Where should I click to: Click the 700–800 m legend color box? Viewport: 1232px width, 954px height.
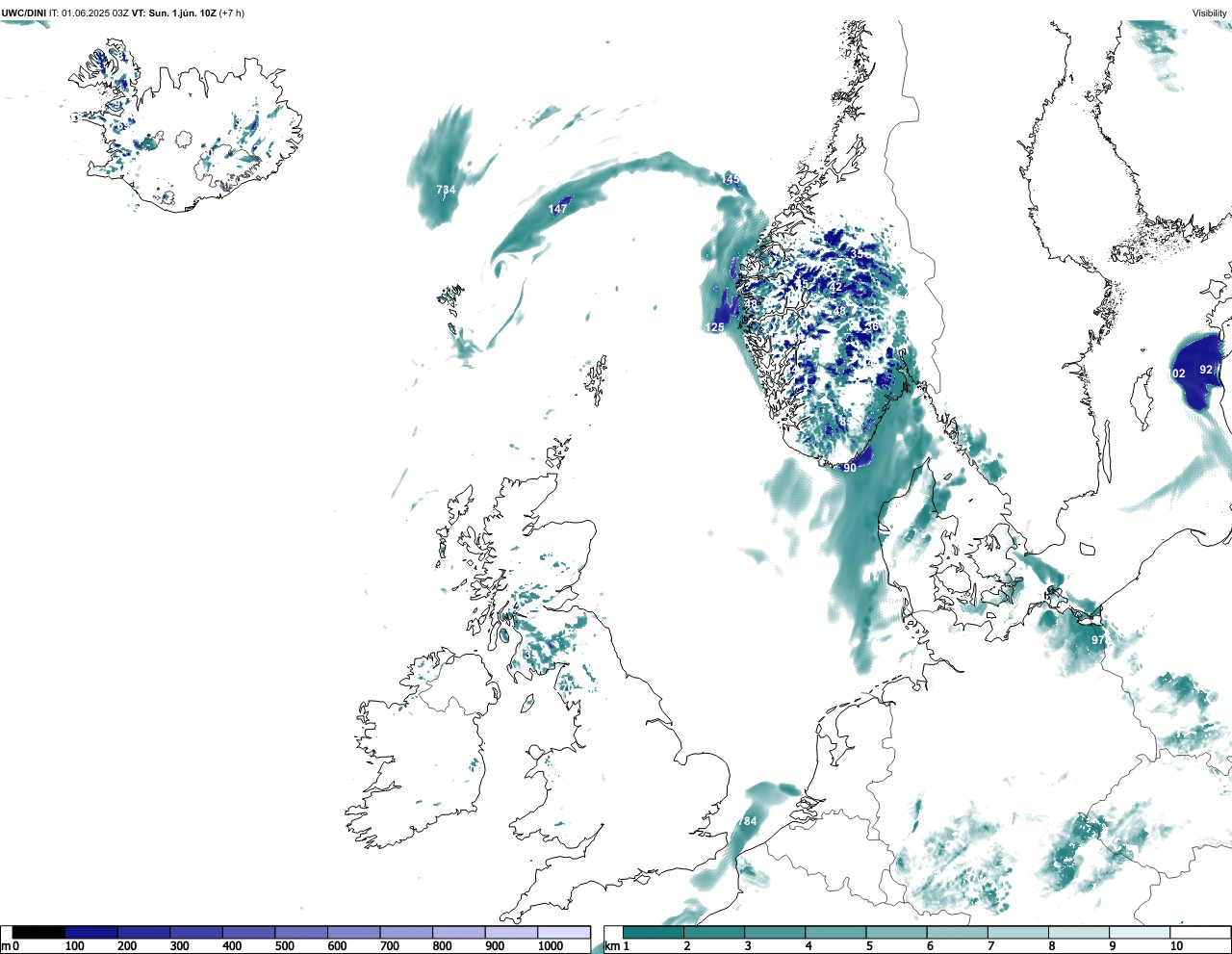tap(406, 932)
